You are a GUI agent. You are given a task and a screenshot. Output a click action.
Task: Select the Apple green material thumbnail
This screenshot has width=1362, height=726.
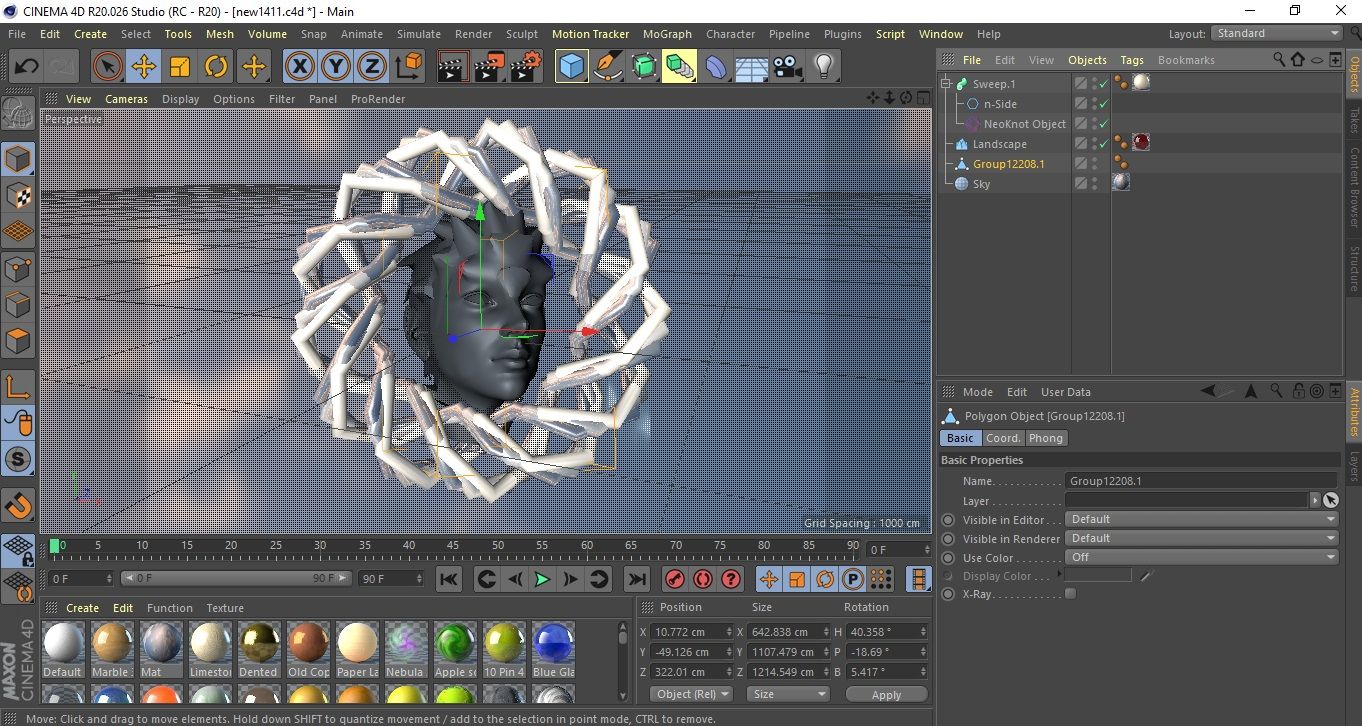[455, 644]
